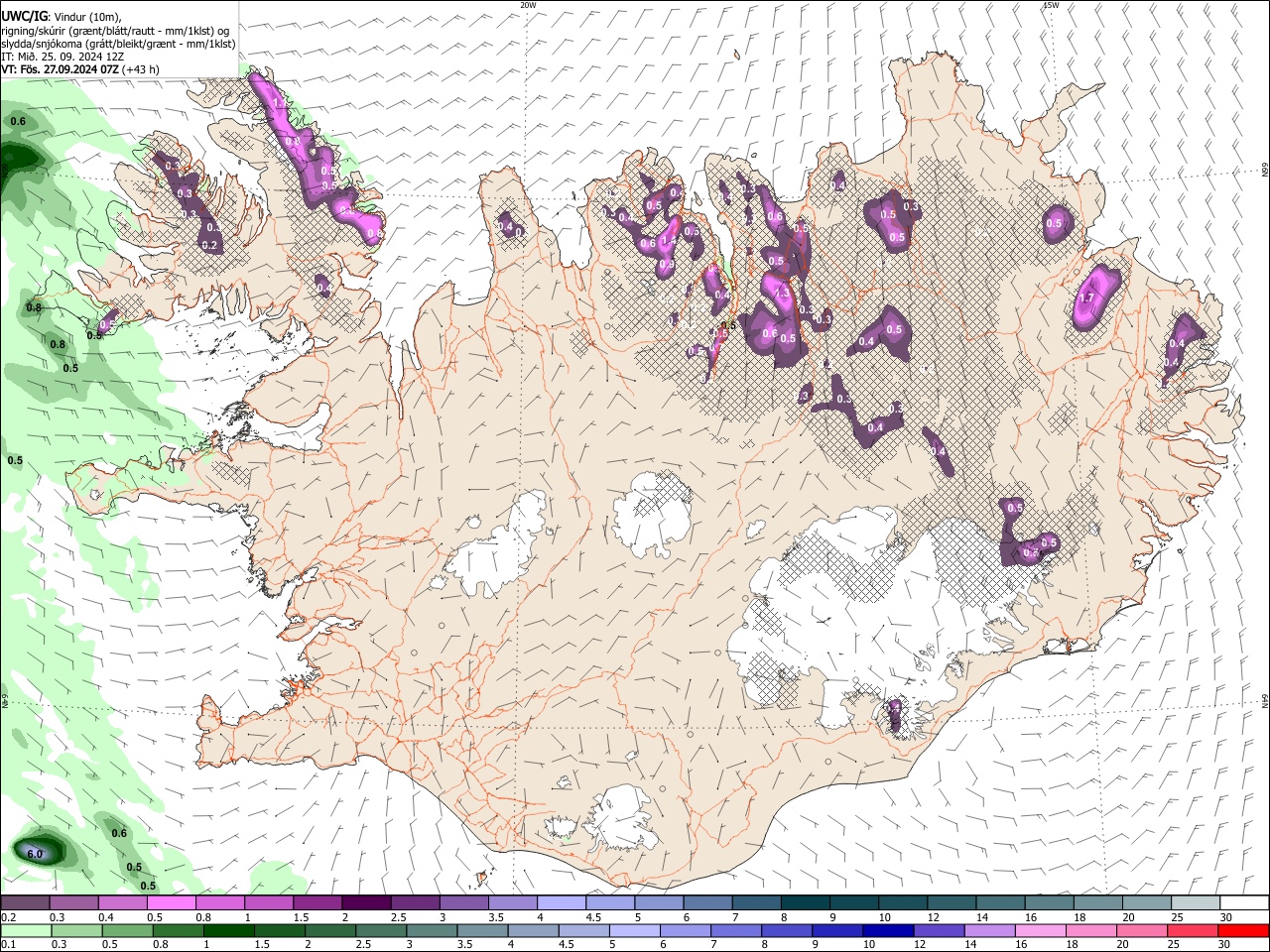Click the '20W' longitude label
The height and width of the screenshot is (952, 1270).
point(529,5)
